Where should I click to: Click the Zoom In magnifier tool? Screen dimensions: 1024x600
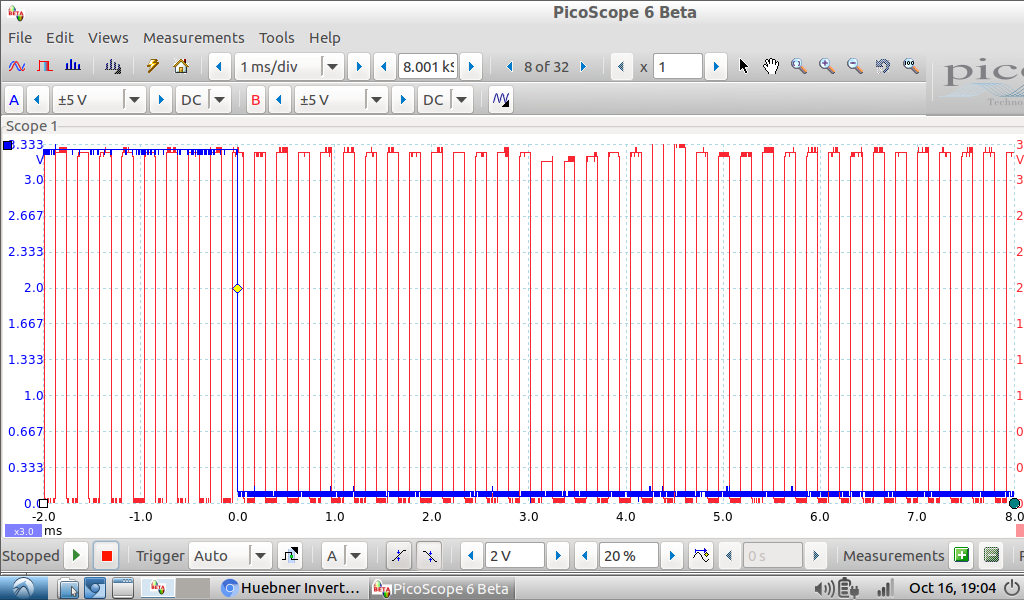point(827,67)
